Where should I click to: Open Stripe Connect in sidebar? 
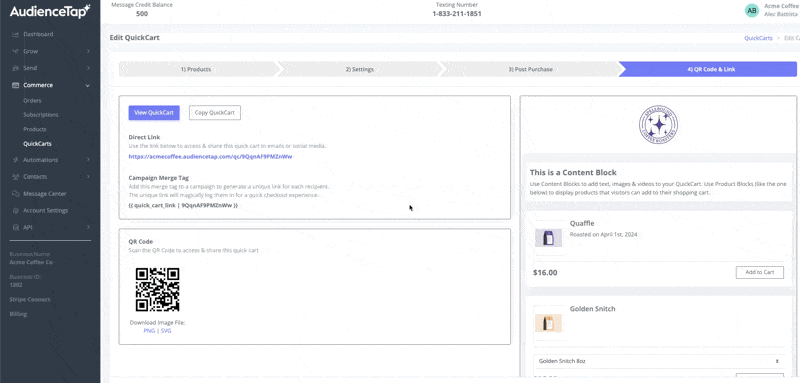pos(30,299)
